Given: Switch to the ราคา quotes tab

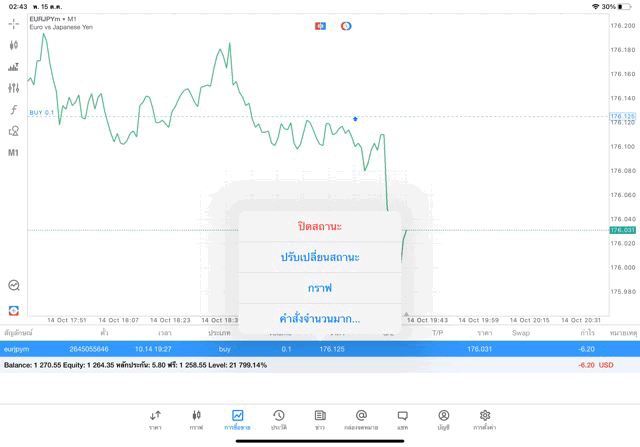Looking at the screenshot, I should (x=156, y=419).
